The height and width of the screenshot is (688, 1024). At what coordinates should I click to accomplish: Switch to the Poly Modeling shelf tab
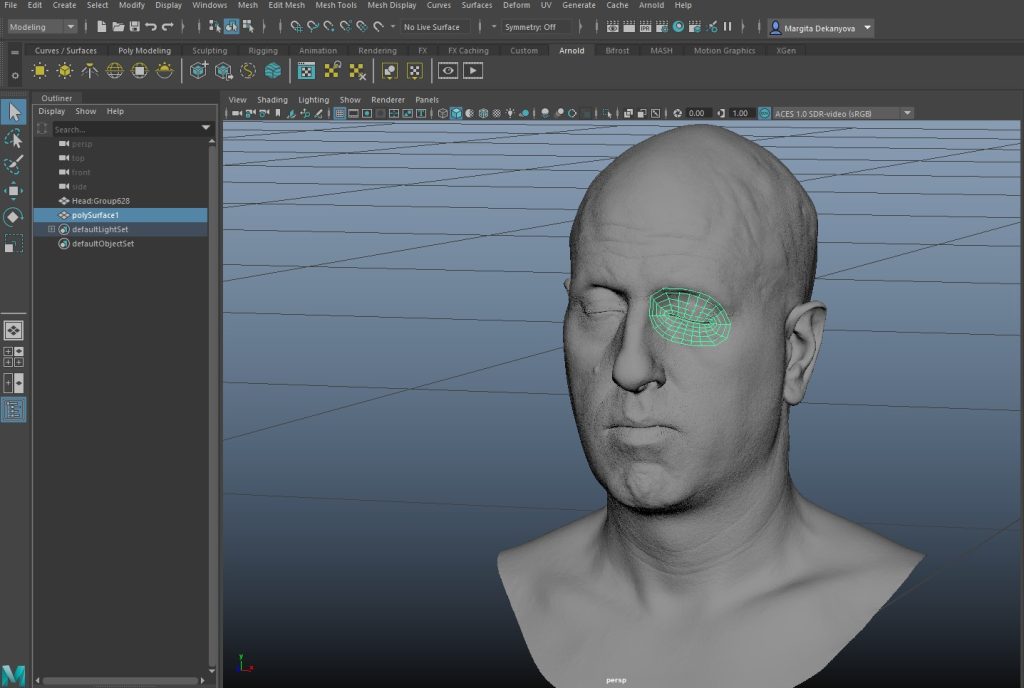[144, 50]
